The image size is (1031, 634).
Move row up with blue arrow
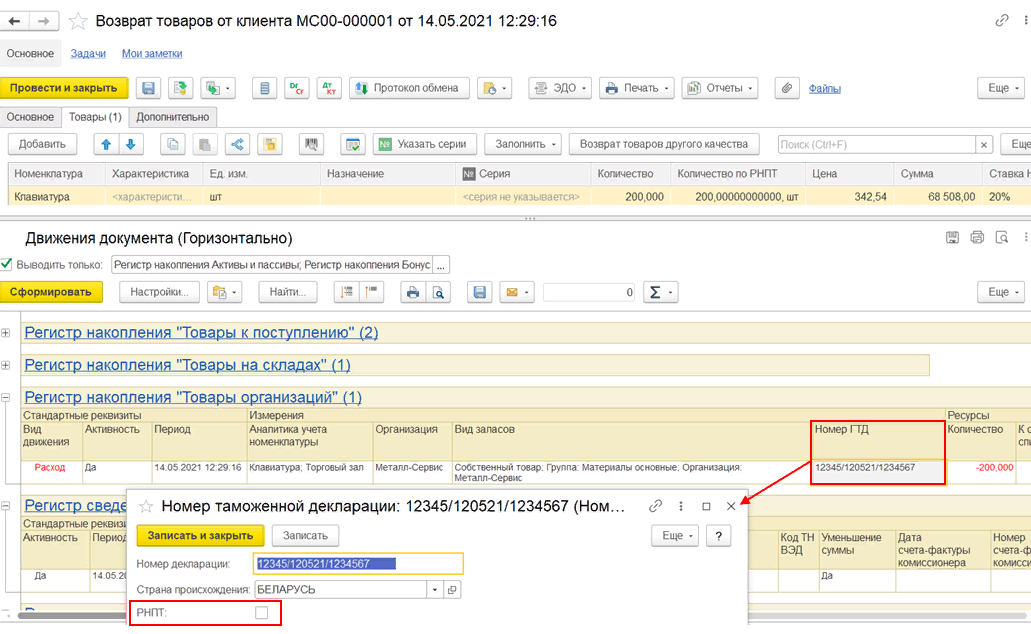pos(106,144)
